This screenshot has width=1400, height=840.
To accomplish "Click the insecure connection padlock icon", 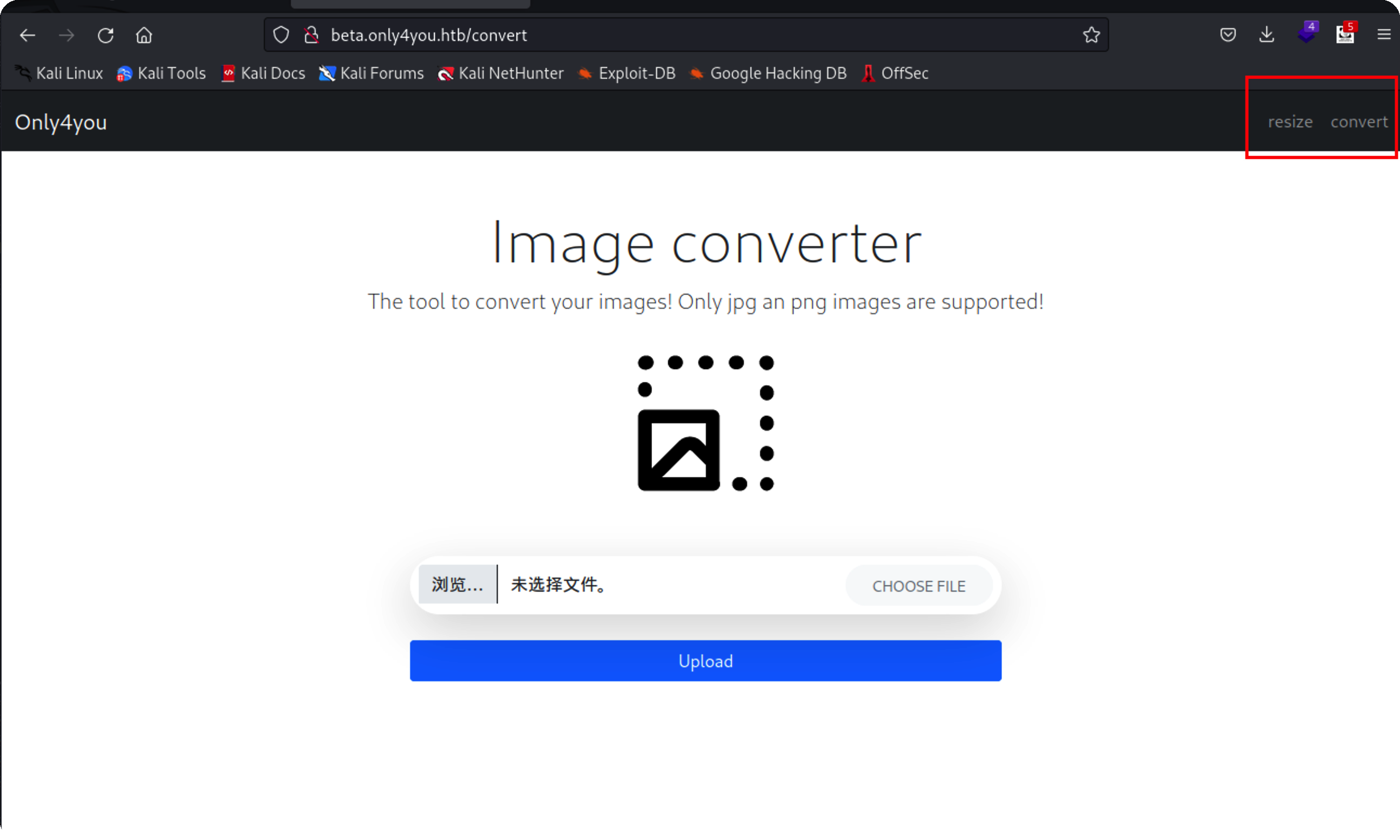I will point(311,35).
